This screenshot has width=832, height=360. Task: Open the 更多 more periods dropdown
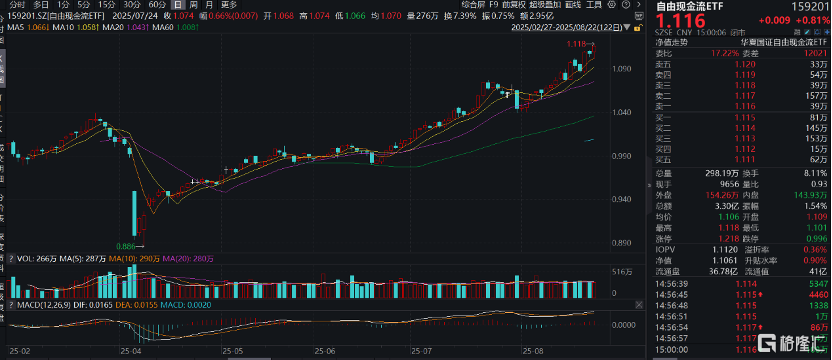(229, 5)
